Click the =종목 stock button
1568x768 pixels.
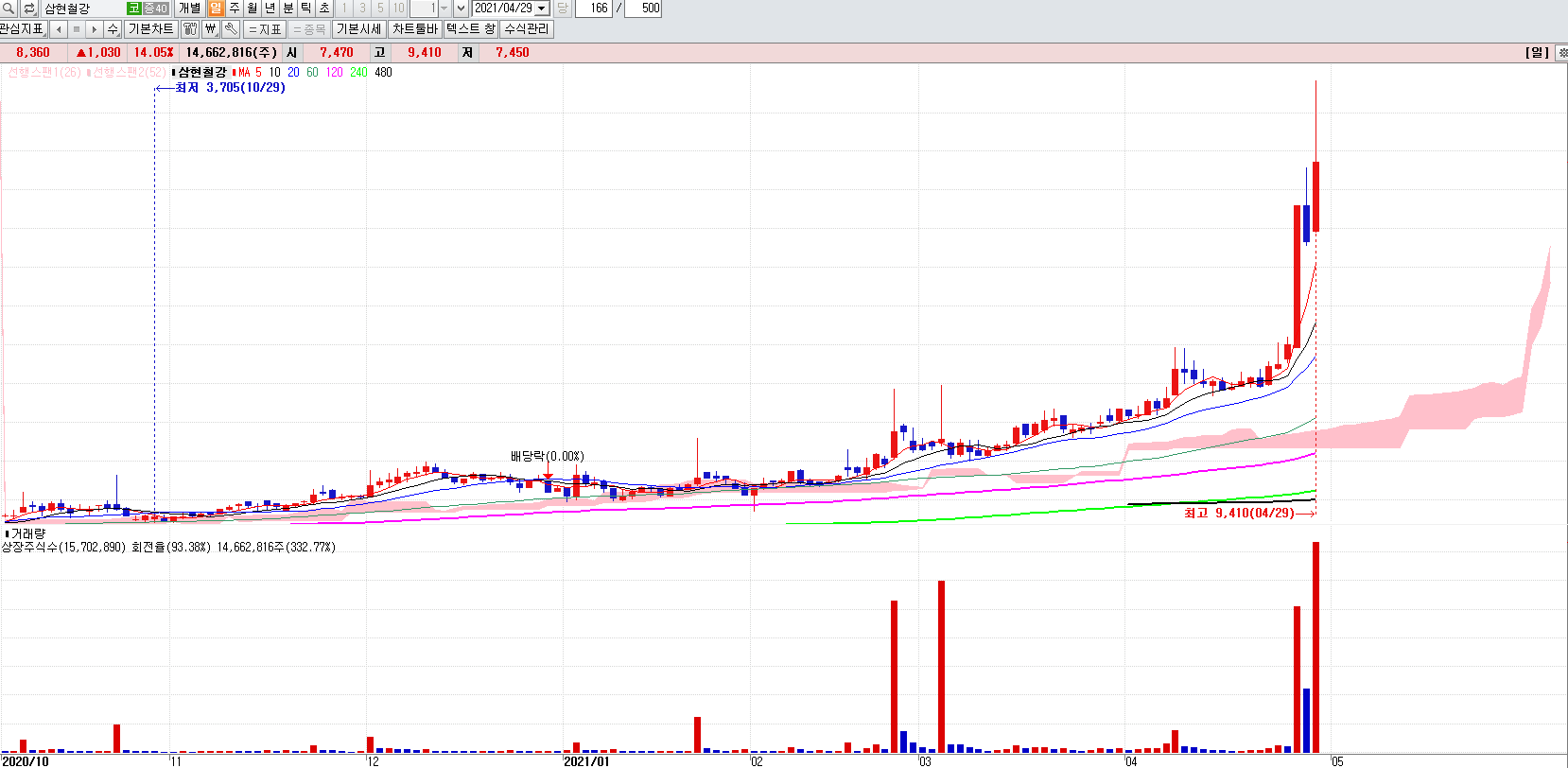pos(309,29)
